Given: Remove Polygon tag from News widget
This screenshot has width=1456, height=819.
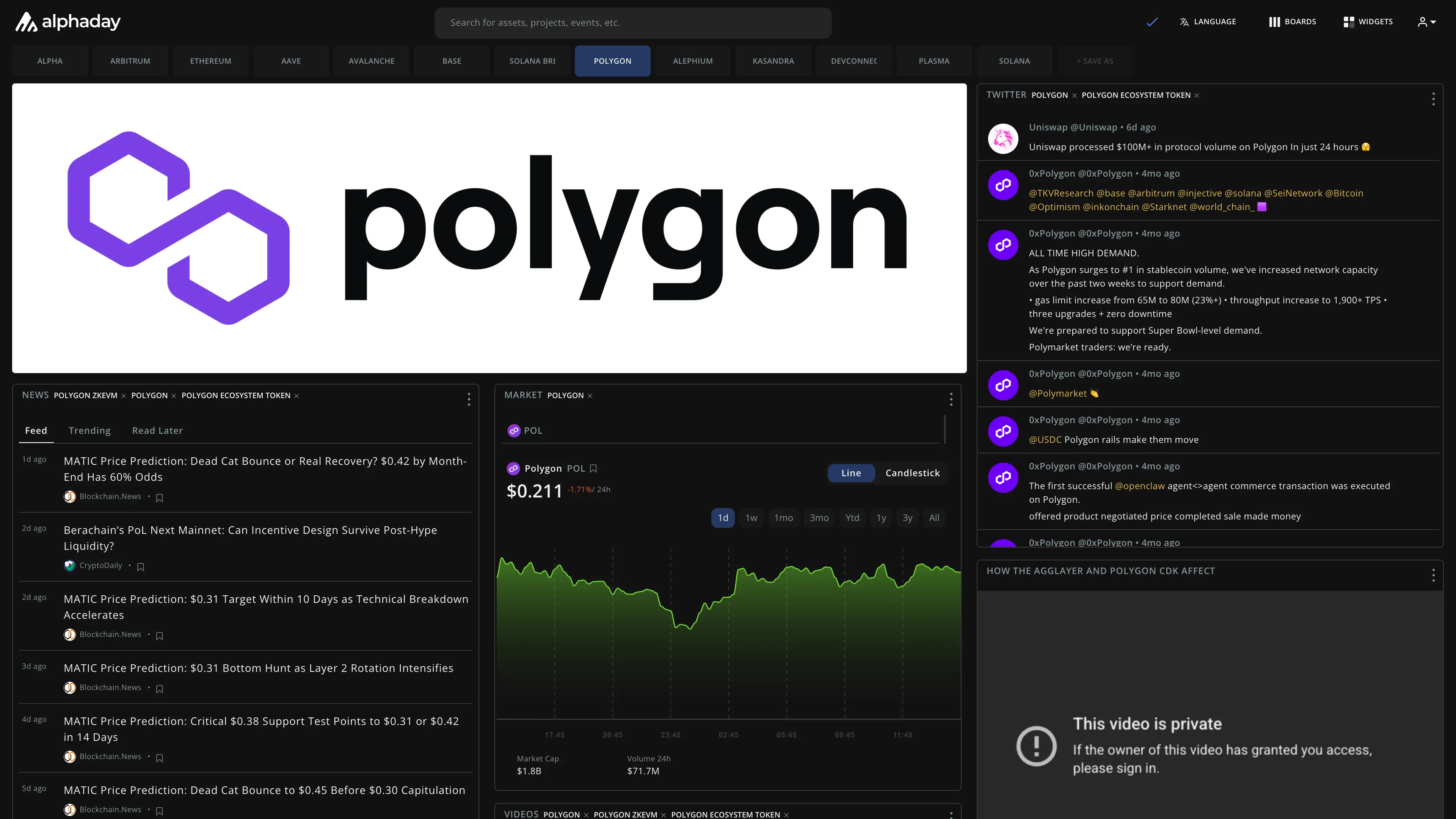Looking at the screenshot, I should pos(174,395).
